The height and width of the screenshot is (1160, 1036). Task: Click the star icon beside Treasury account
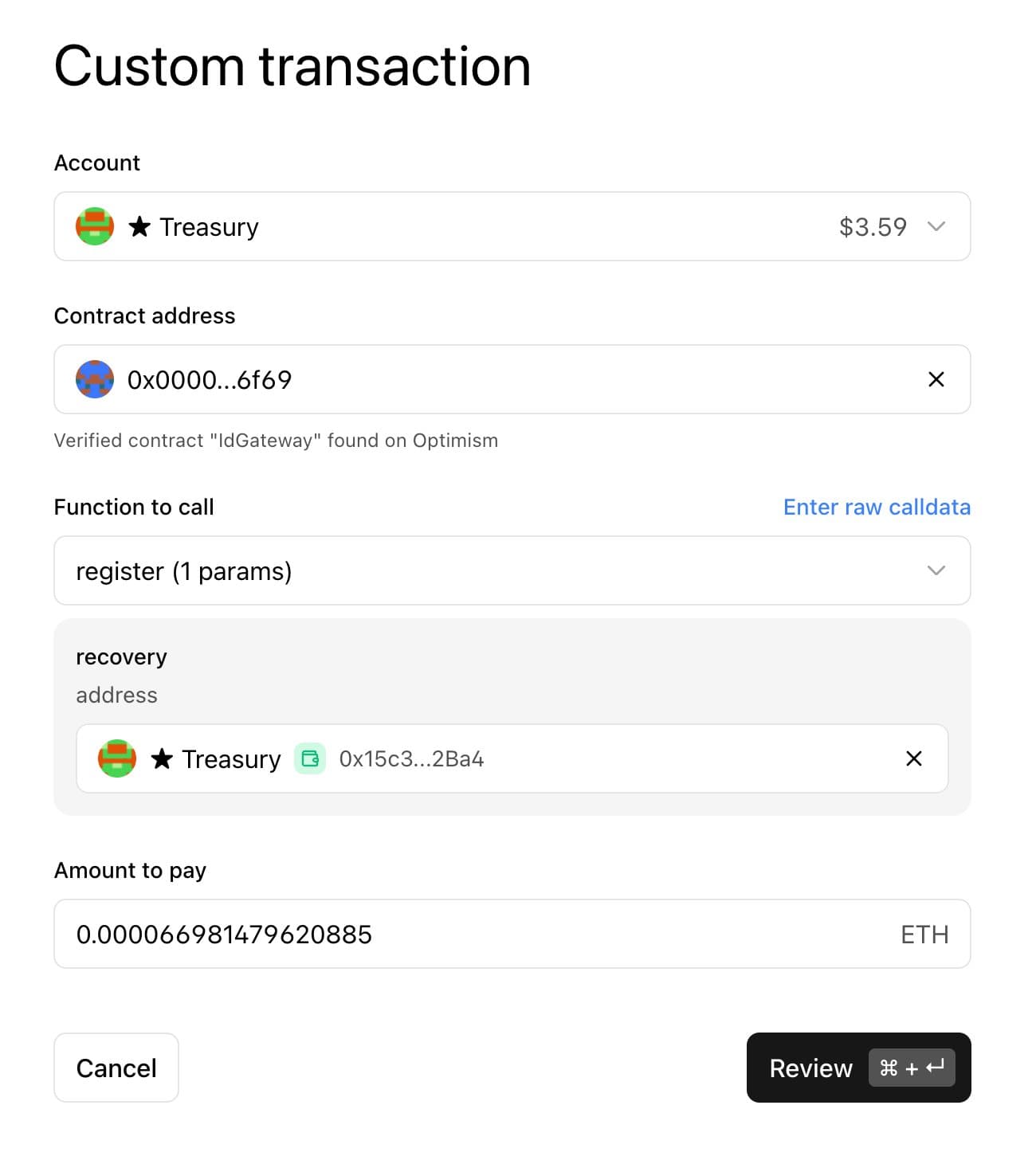click(x=139, y=227)
